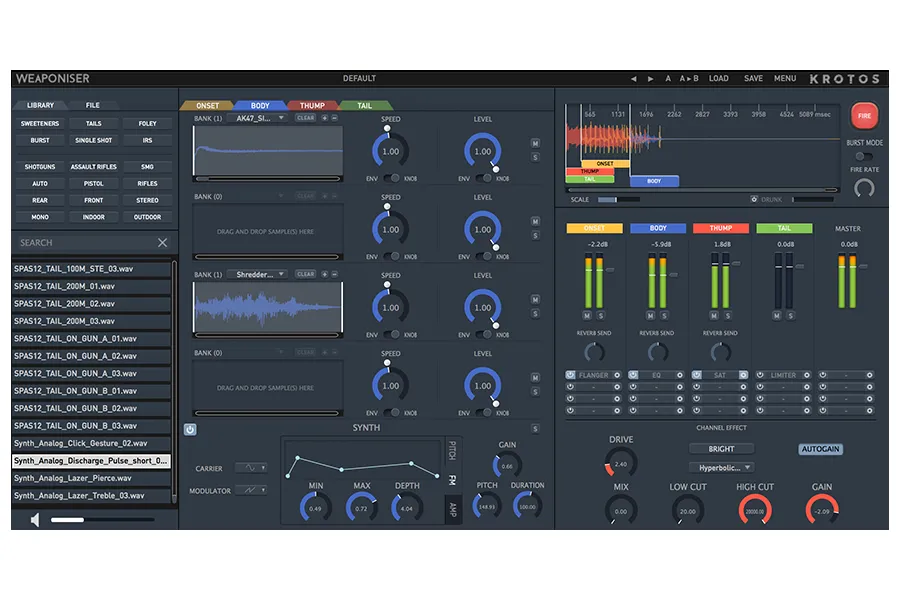The image size is (900, 600).
Task: Open the Modulator waveform dropdown
Action: (x=251, y=490)
